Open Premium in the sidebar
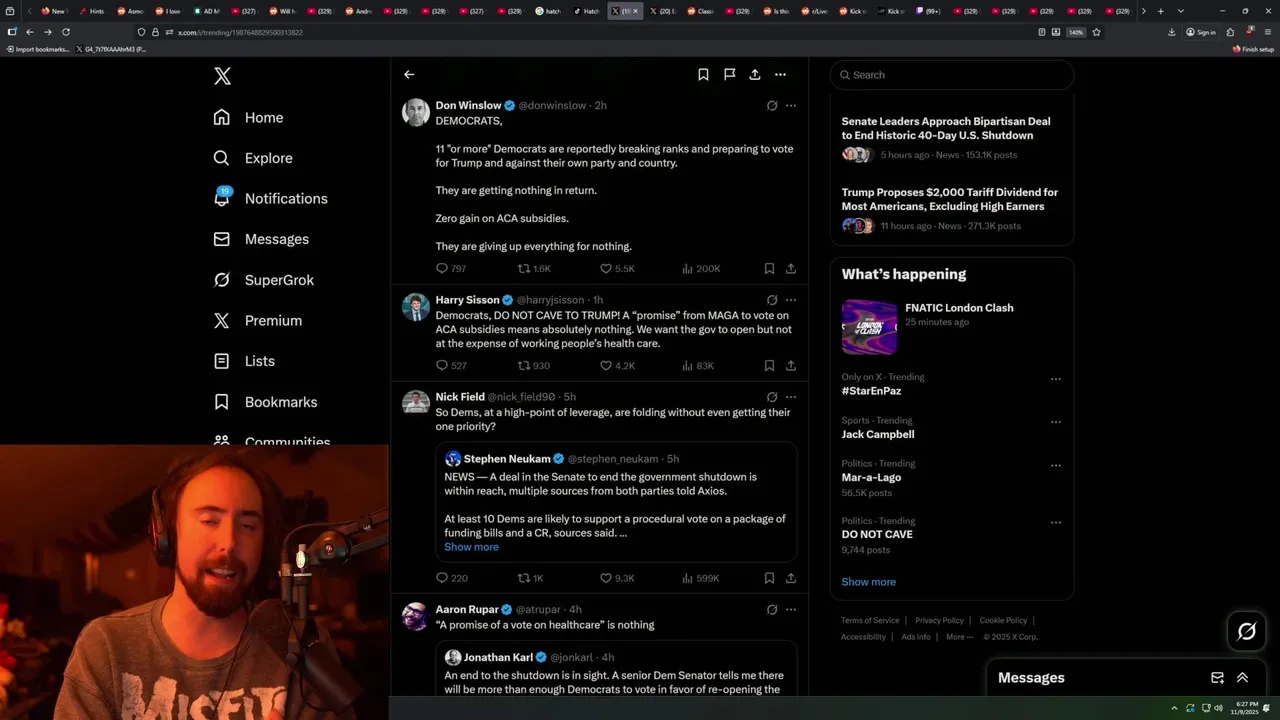The width and height of the screenshot is (1280, 720). tap(258, 320)
